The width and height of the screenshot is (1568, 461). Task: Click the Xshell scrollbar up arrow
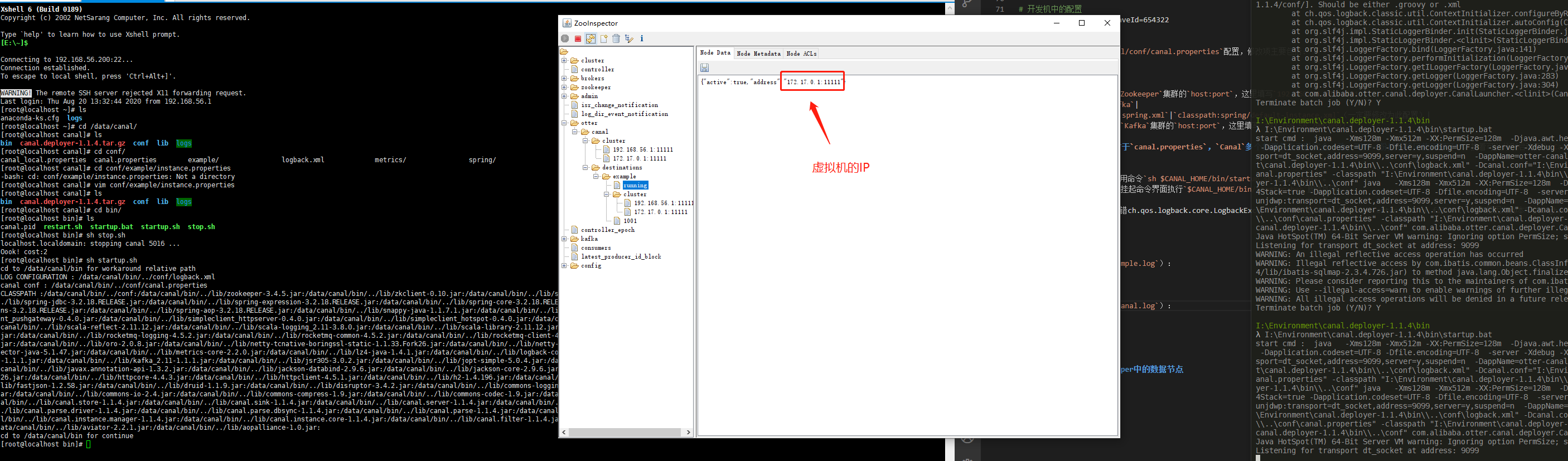point(950,8)
